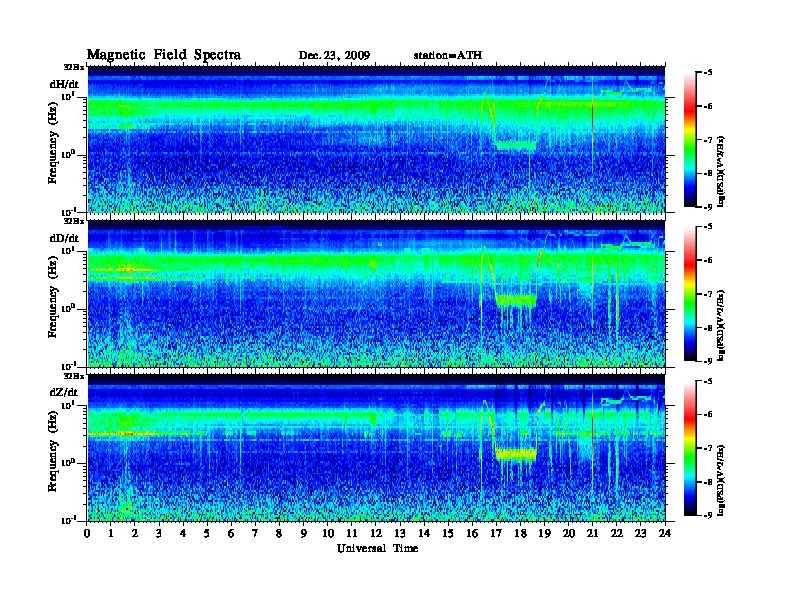Screen dimensions: 792x612
Task: Click the 10^0 frequency tick of the dZ/dt panel
Action: click(68, 462)
